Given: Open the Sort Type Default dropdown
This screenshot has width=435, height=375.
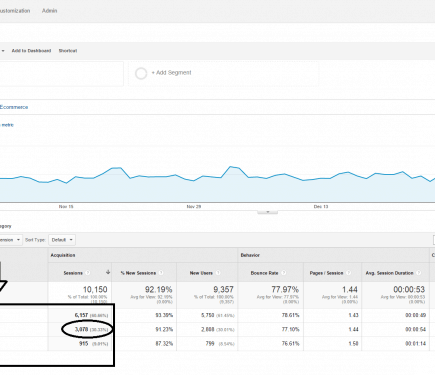Looking at the screenshot, I should tap(62, 240).
